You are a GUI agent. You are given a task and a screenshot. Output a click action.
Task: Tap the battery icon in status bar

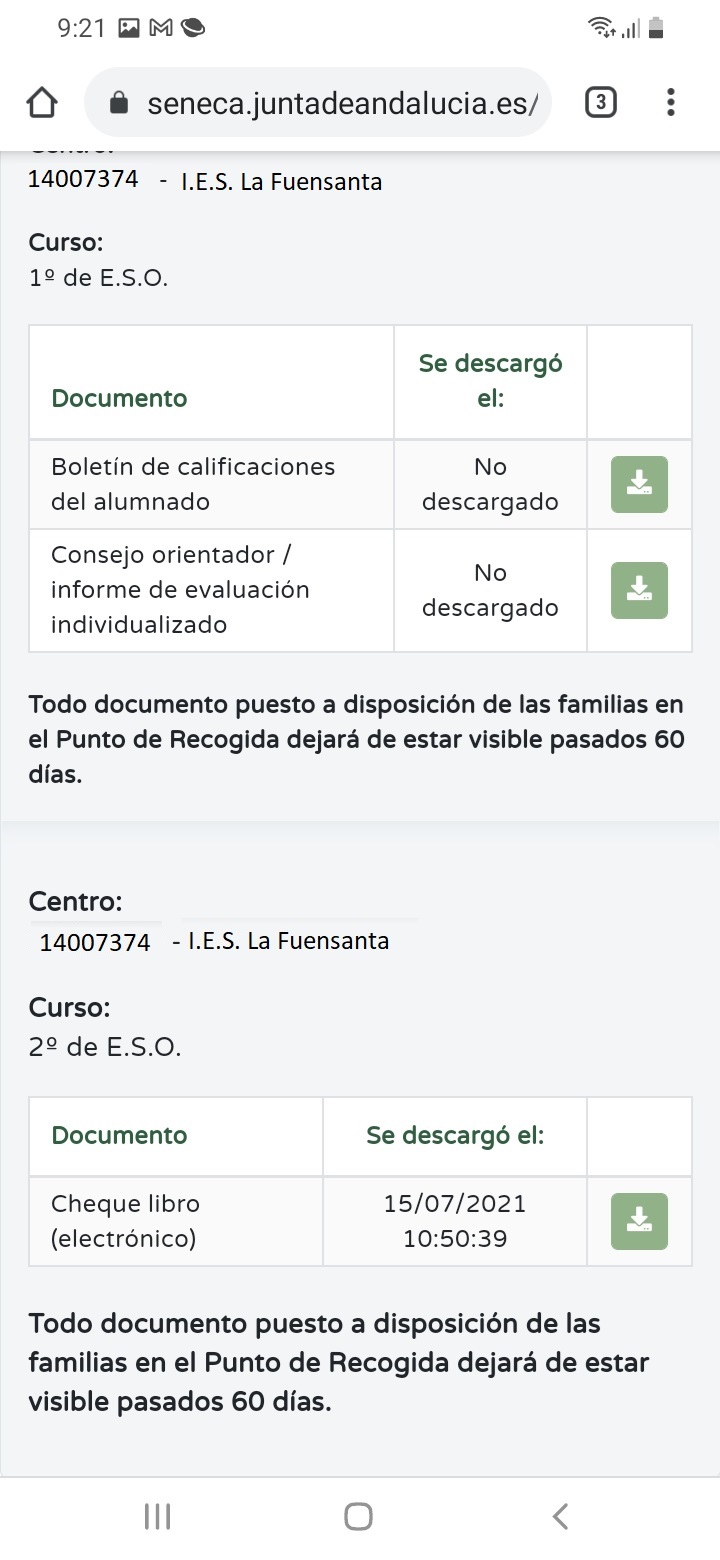[x=656, y=28]
